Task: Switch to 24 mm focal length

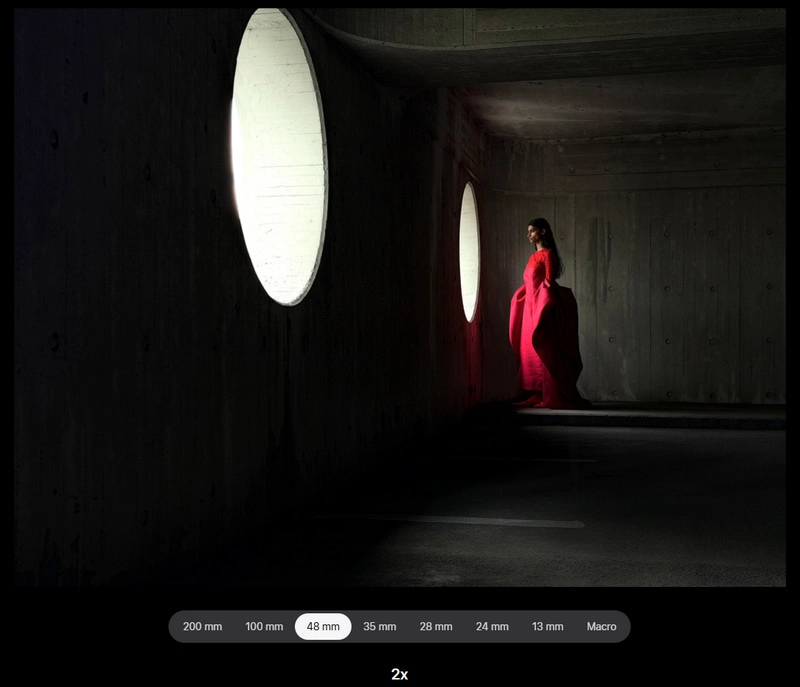Action: point(492,627)
